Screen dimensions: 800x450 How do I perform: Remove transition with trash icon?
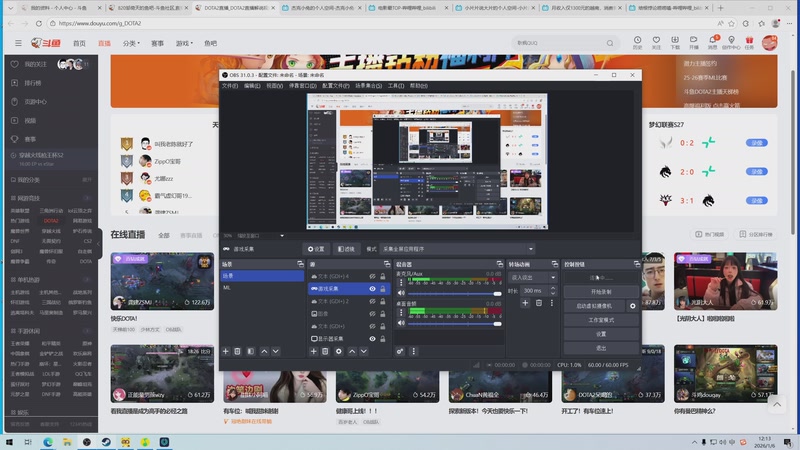[x=539, y=303]
